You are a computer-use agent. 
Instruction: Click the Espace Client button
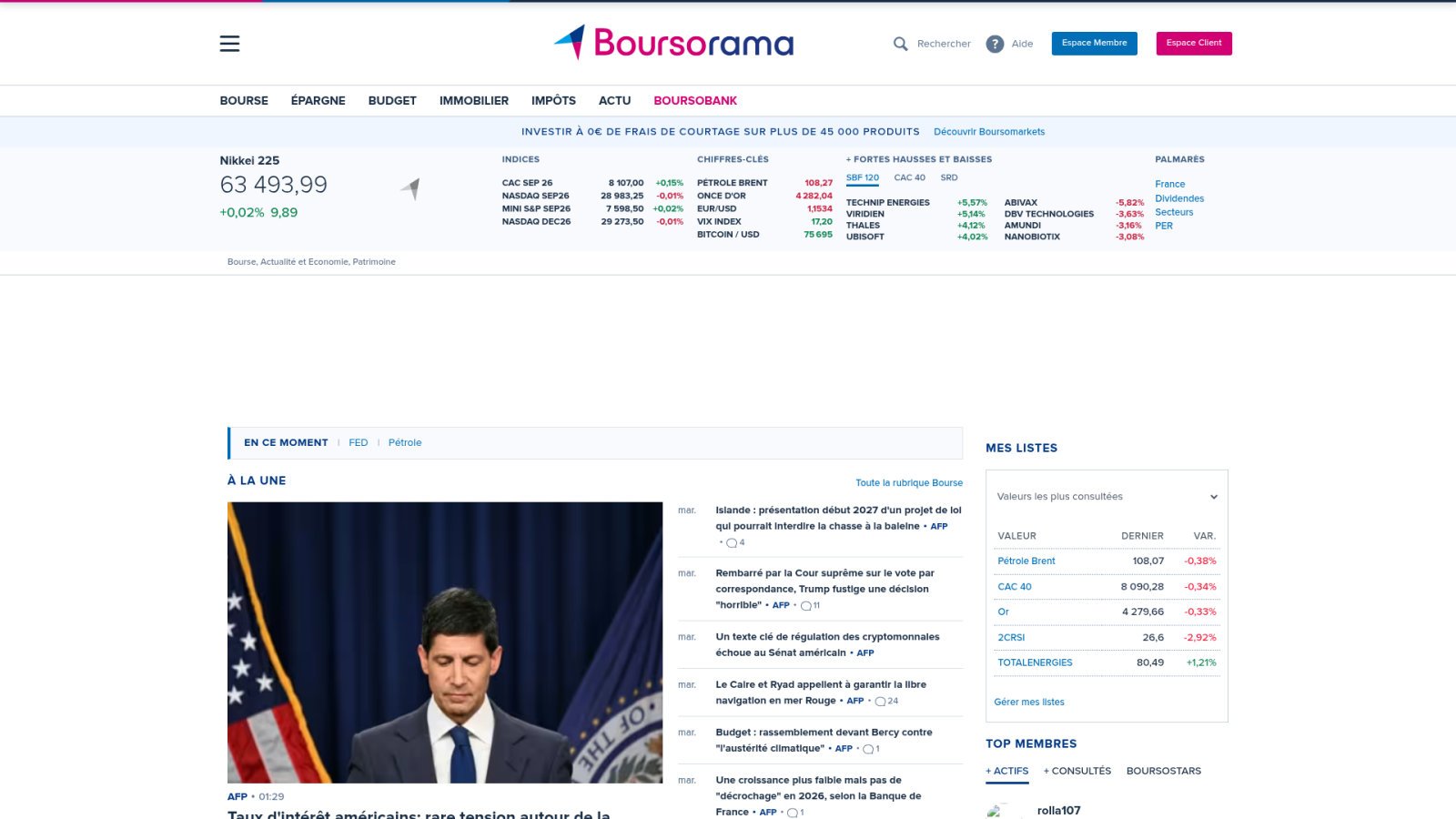tap(1194, 44)
